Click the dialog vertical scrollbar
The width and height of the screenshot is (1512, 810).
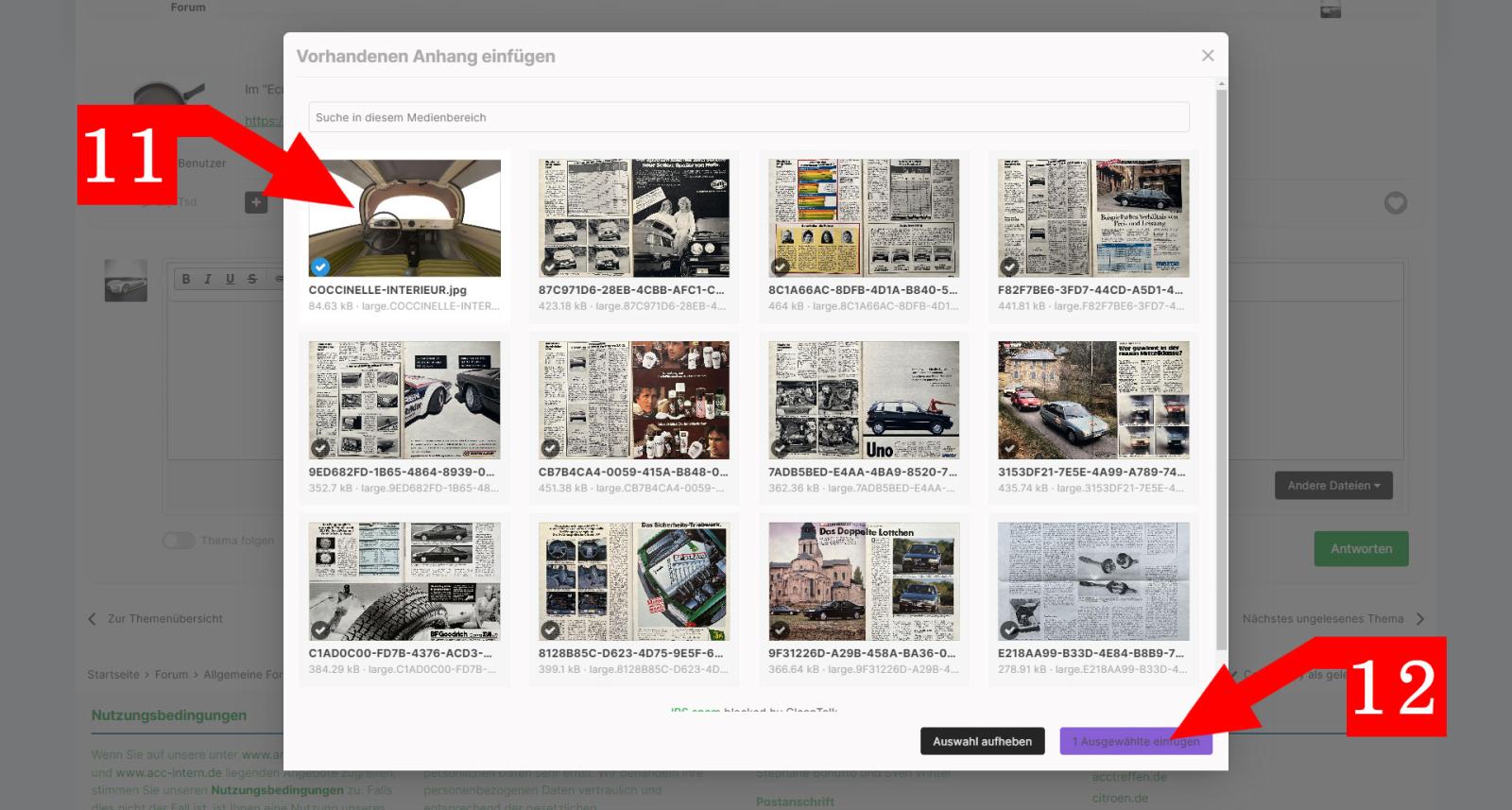[1221, 369]
